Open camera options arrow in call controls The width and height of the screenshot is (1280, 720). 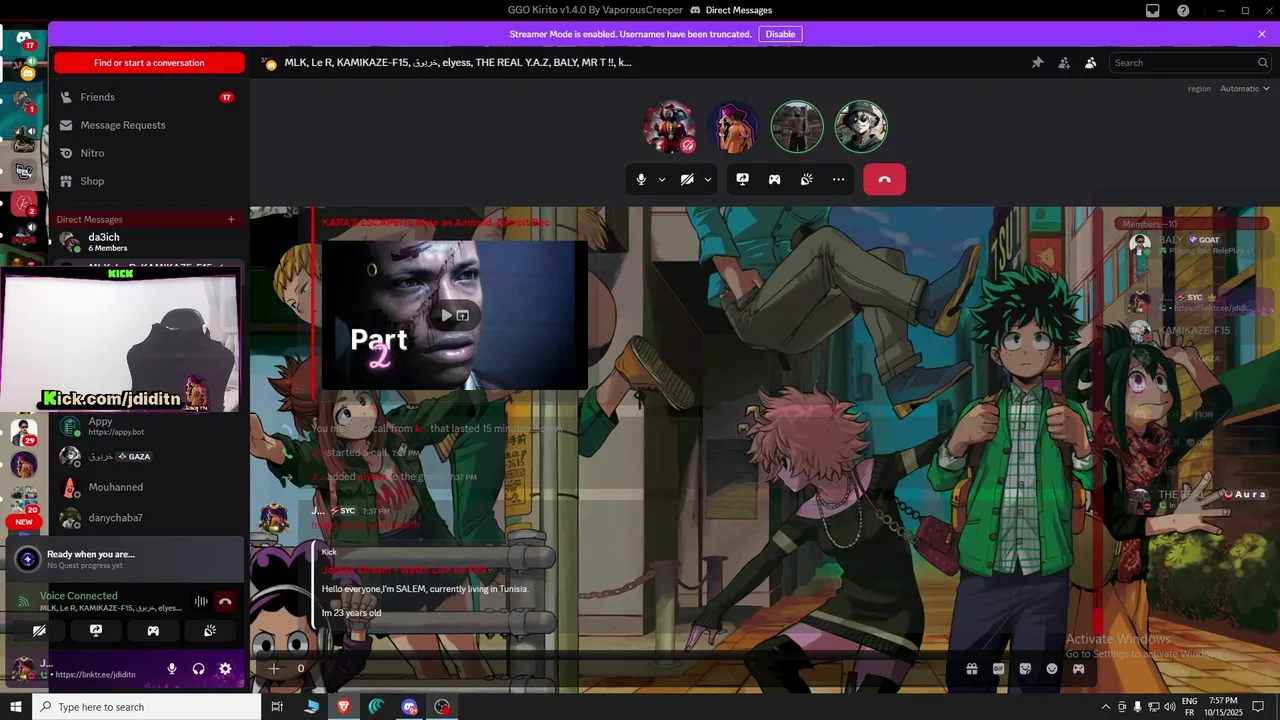[x=708, y=180]
